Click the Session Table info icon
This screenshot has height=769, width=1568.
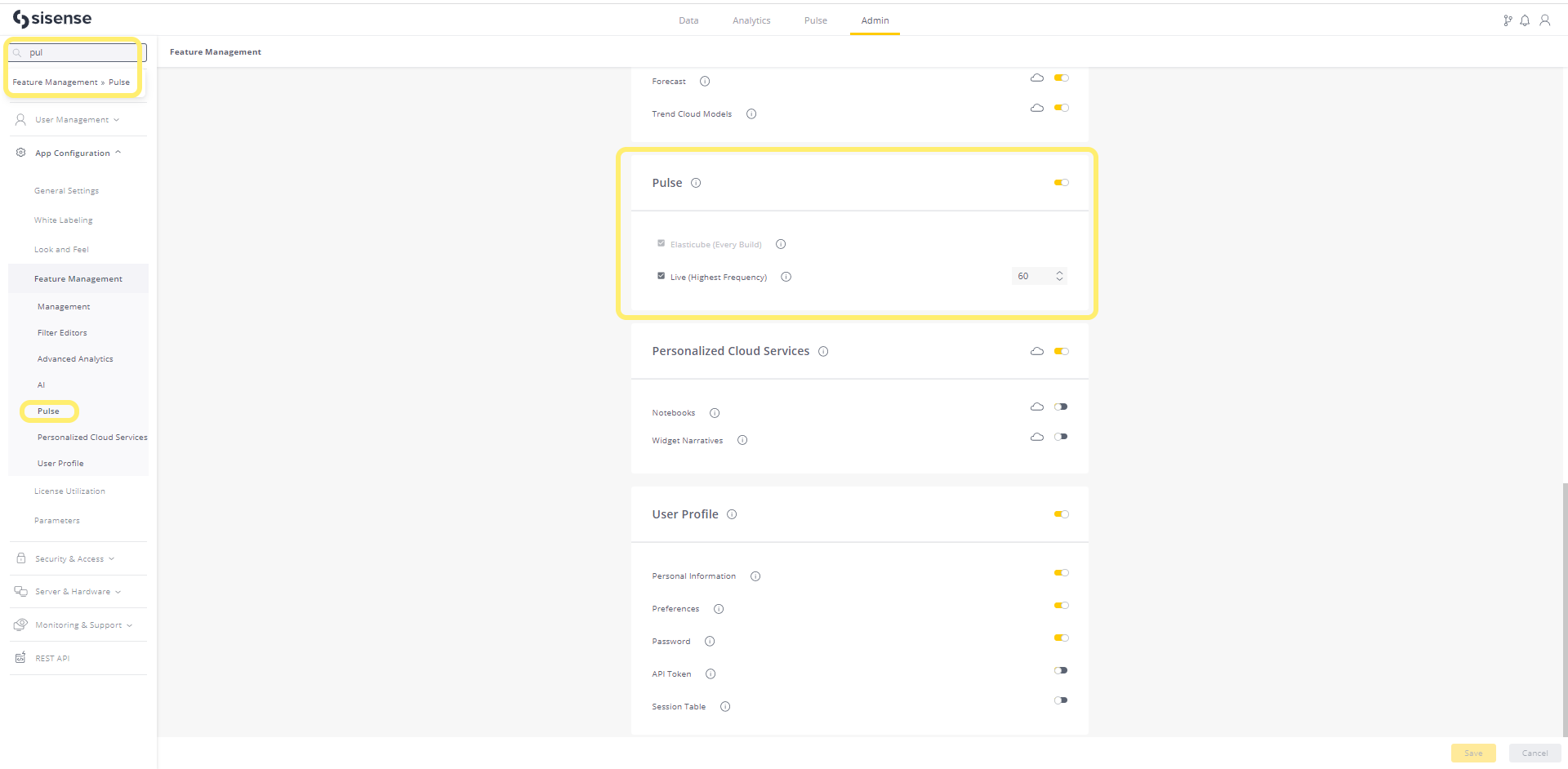click(725, 707)
